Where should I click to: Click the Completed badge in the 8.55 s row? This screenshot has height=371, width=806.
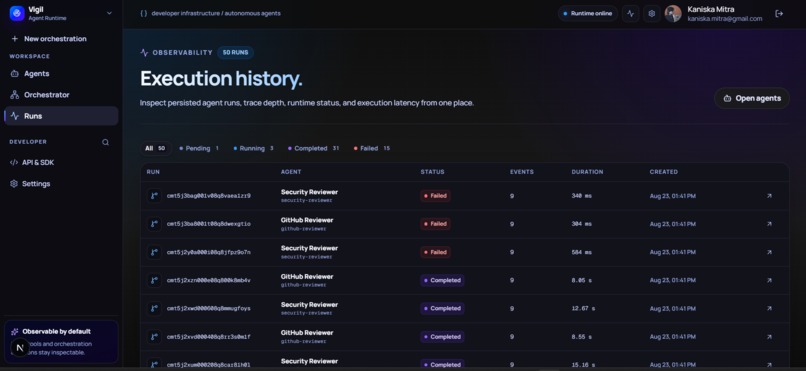coord(442,337)
